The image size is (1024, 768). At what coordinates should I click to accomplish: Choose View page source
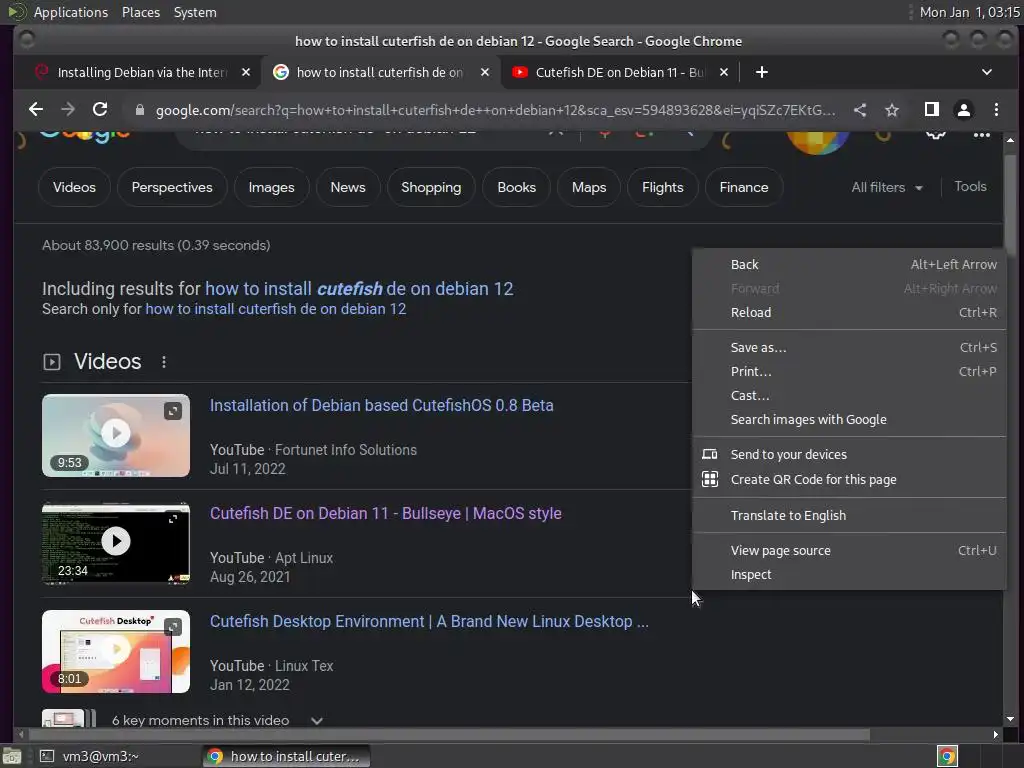849,551
